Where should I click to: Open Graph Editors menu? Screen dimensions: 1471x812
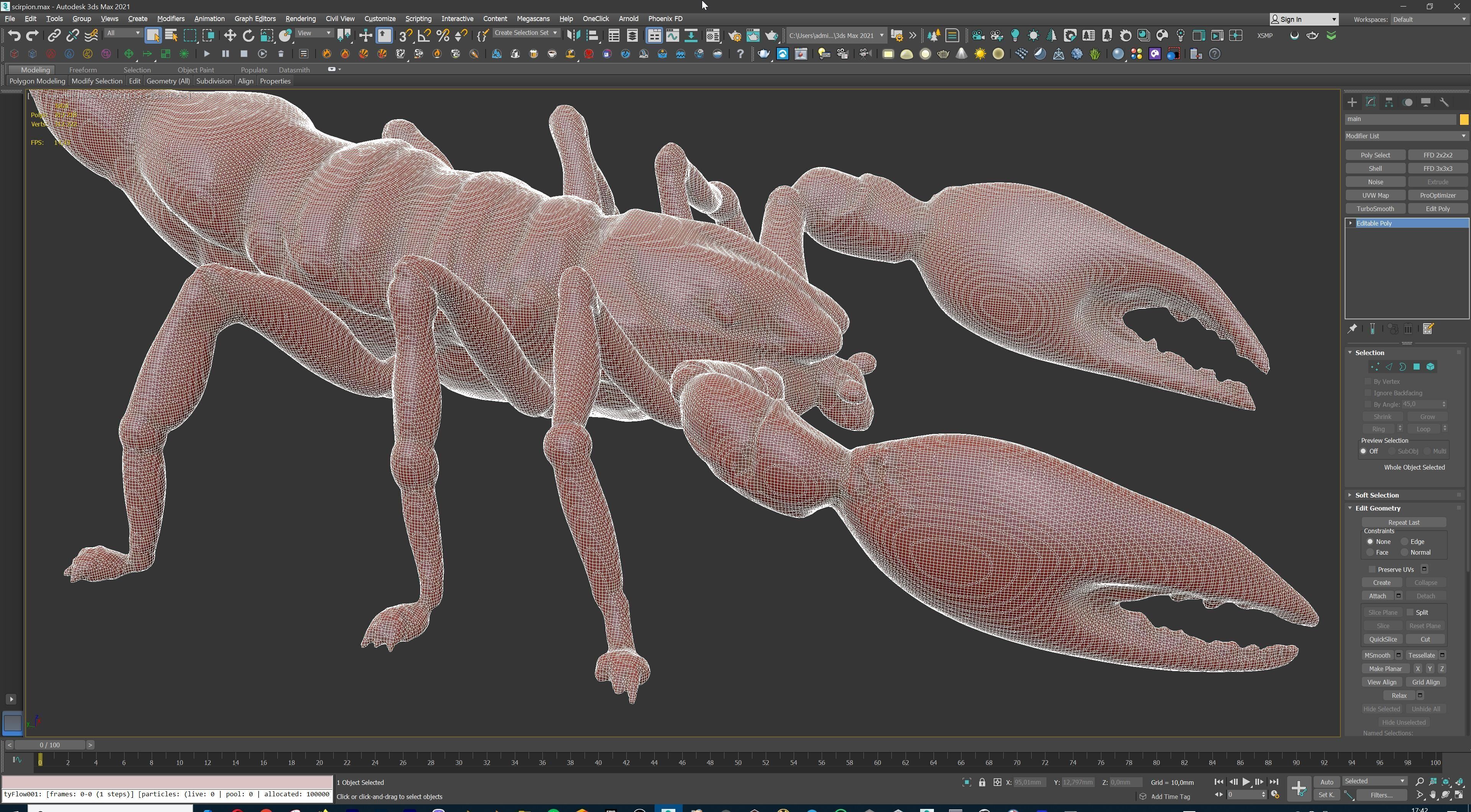(x=255, y=18)
